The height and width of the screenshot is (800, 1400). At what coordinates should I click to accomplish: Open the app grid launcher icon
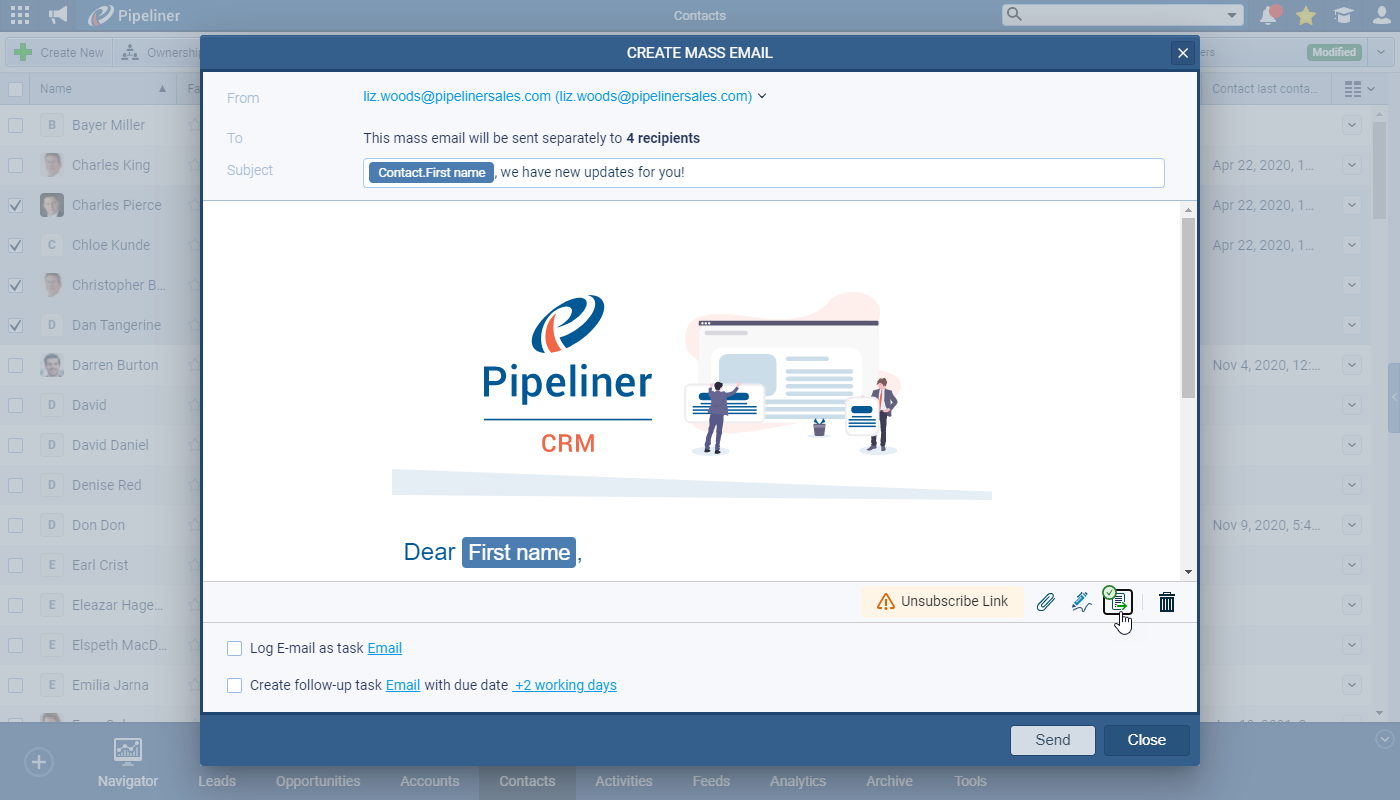click(x=19, y=15)
